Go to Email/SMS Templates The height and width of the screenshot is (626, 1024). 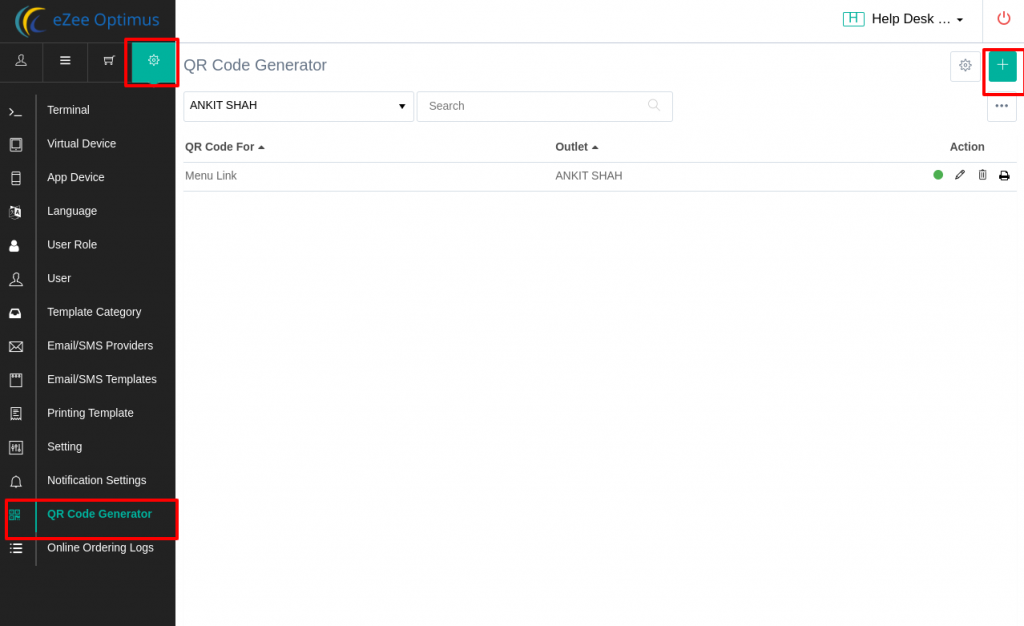point(102,379)
